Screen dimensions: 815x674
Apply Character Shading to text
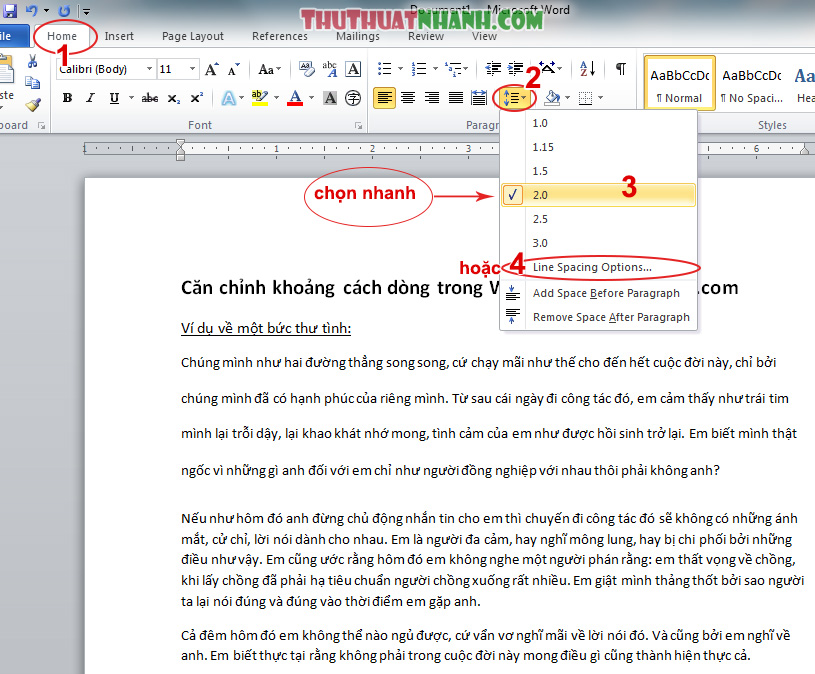coord(330,98)
